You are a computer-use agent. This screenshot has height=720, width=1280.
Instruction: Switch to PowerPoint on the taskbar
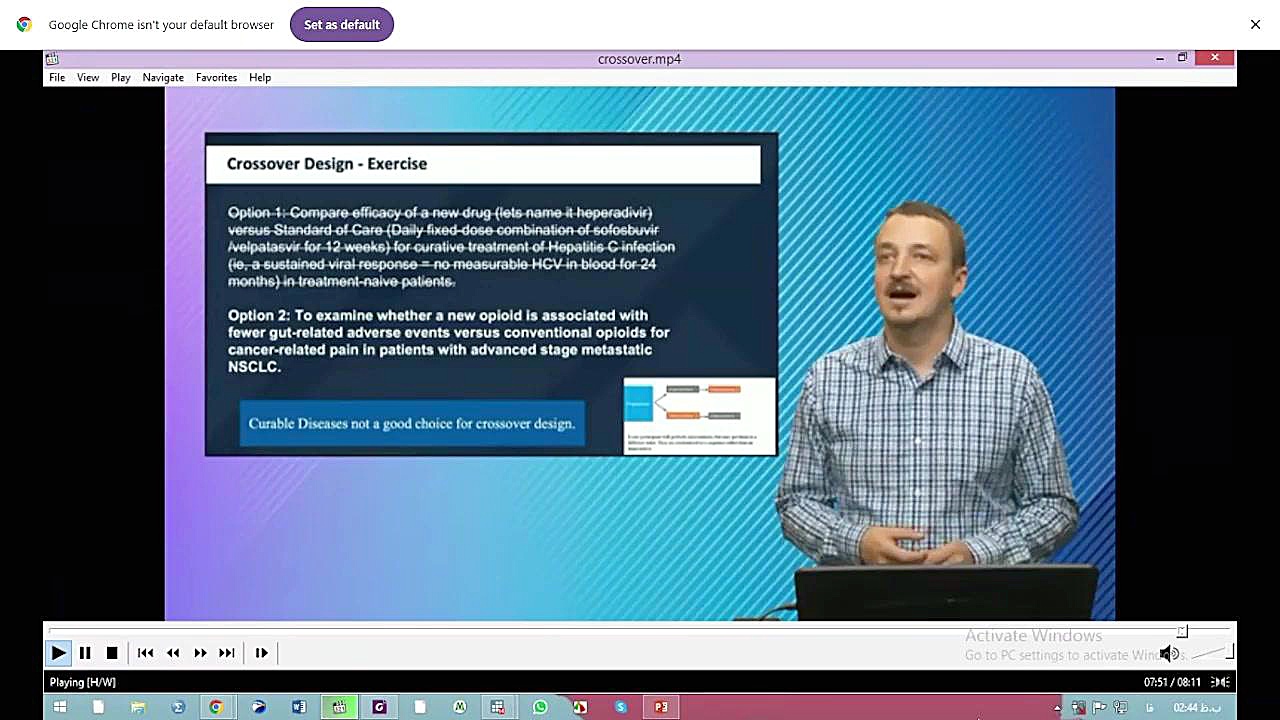pos(661,707)
